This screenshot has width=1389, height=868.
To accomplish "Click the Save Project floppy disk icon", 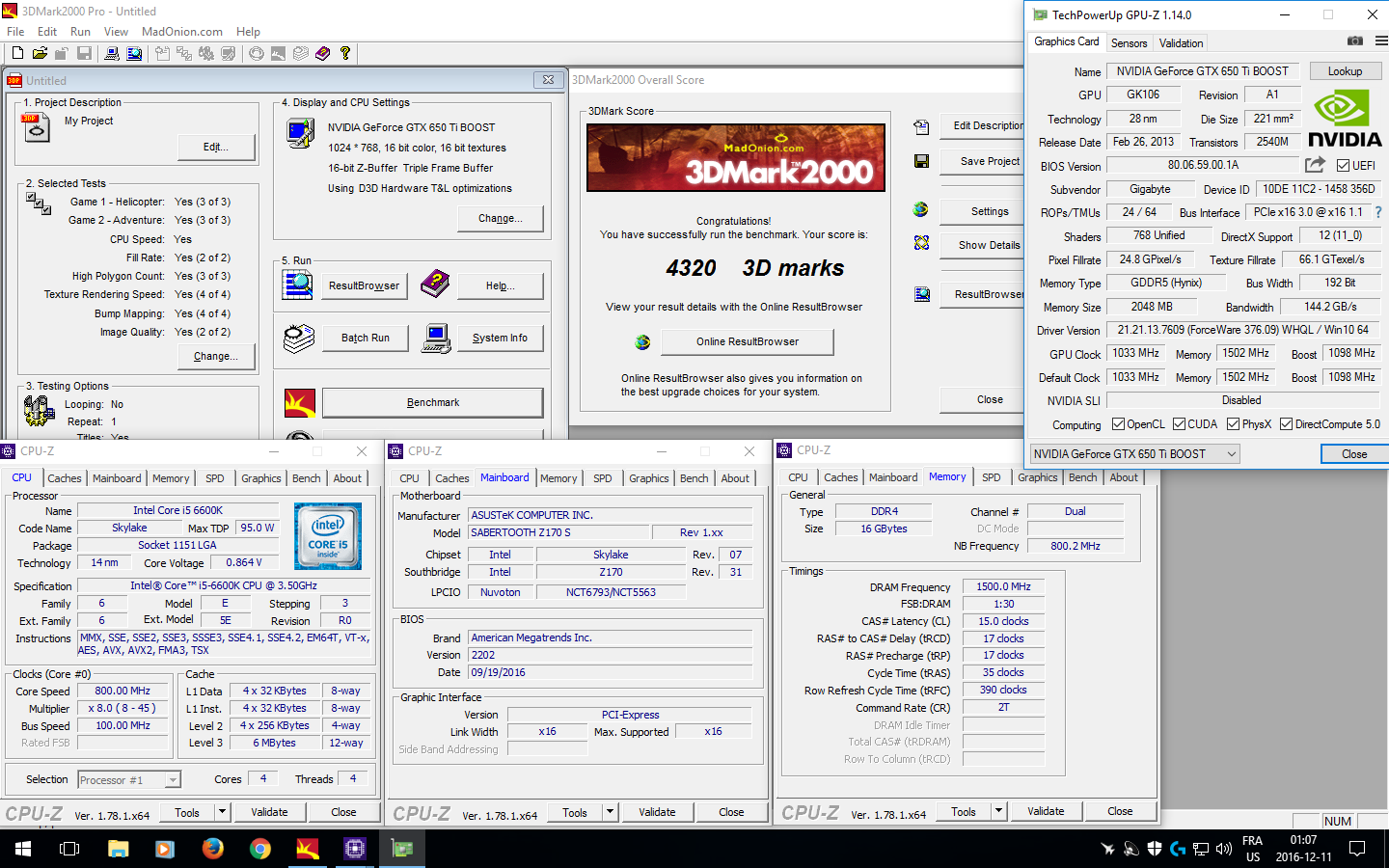I will coord(921,161).
